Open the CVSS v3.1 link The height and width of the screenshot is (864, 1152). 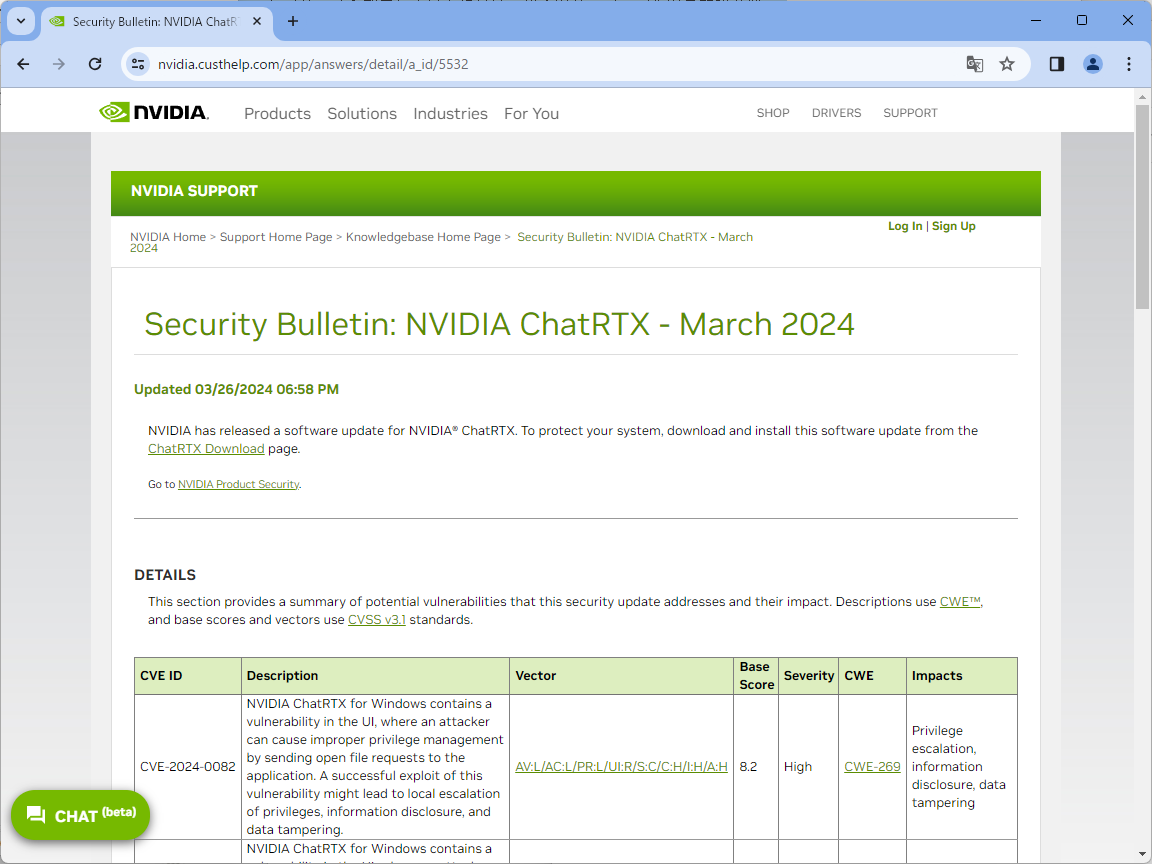376,619
